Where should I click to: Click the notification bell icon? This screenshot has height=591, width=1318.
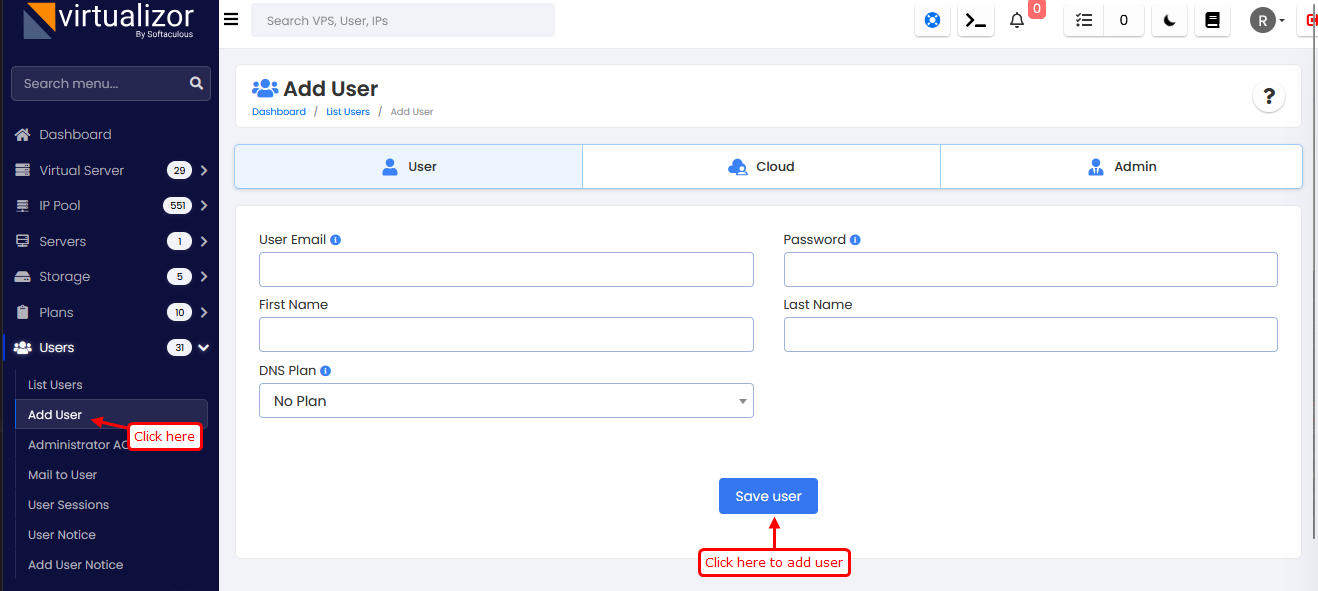coord(1017,20)
